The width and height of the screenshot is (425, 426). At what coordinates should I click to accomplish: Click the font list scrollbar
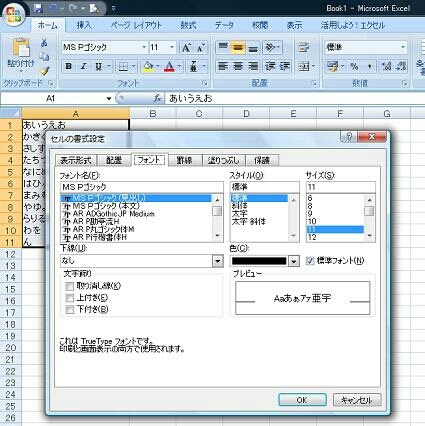[217, 218]
